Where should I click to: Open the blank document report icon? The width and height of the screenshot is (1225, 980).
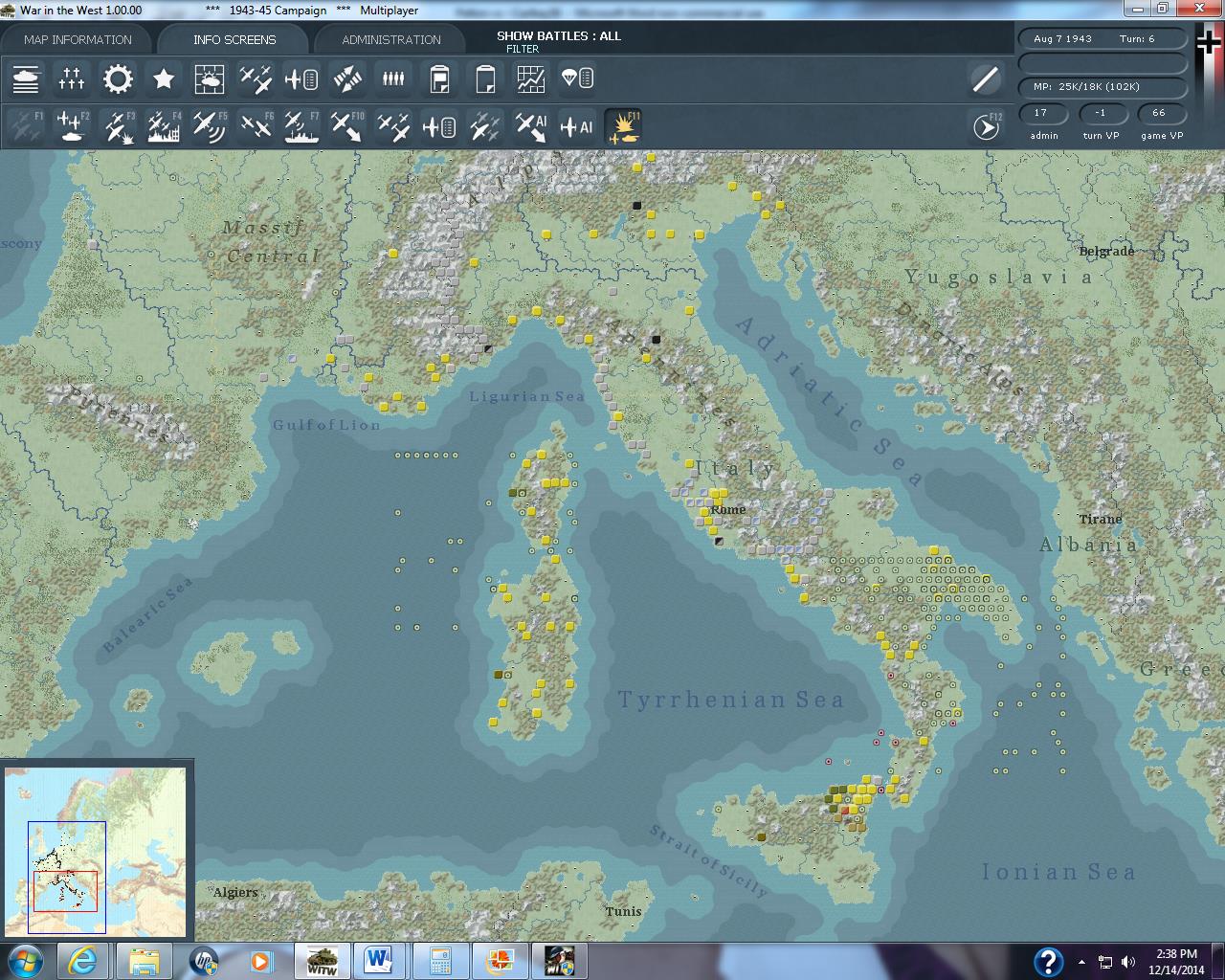[485, 78]
